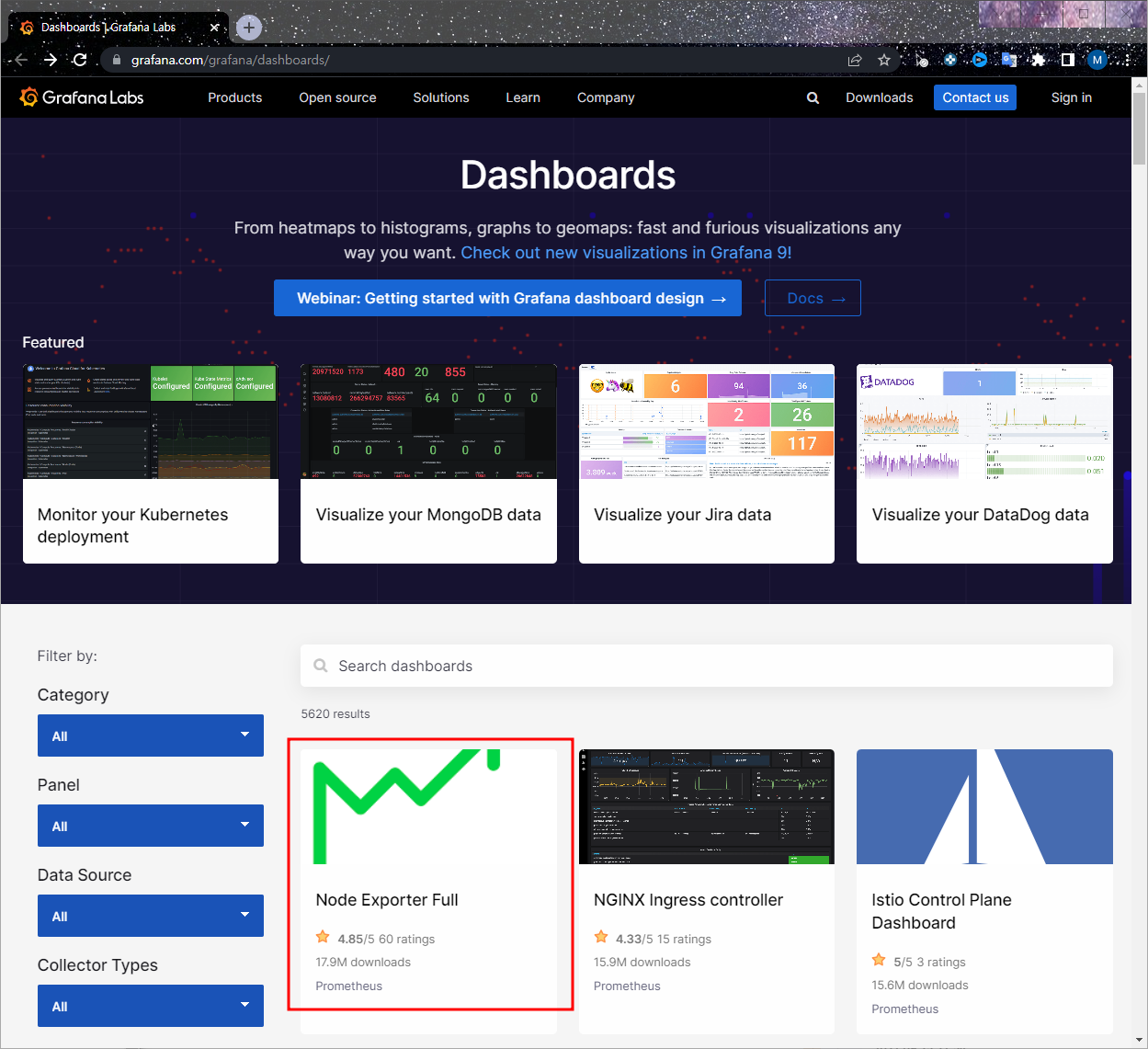The height and width of the screenshot is (1049, 1148).
Task: Open the Solutions menu
Action: [441, 97]
